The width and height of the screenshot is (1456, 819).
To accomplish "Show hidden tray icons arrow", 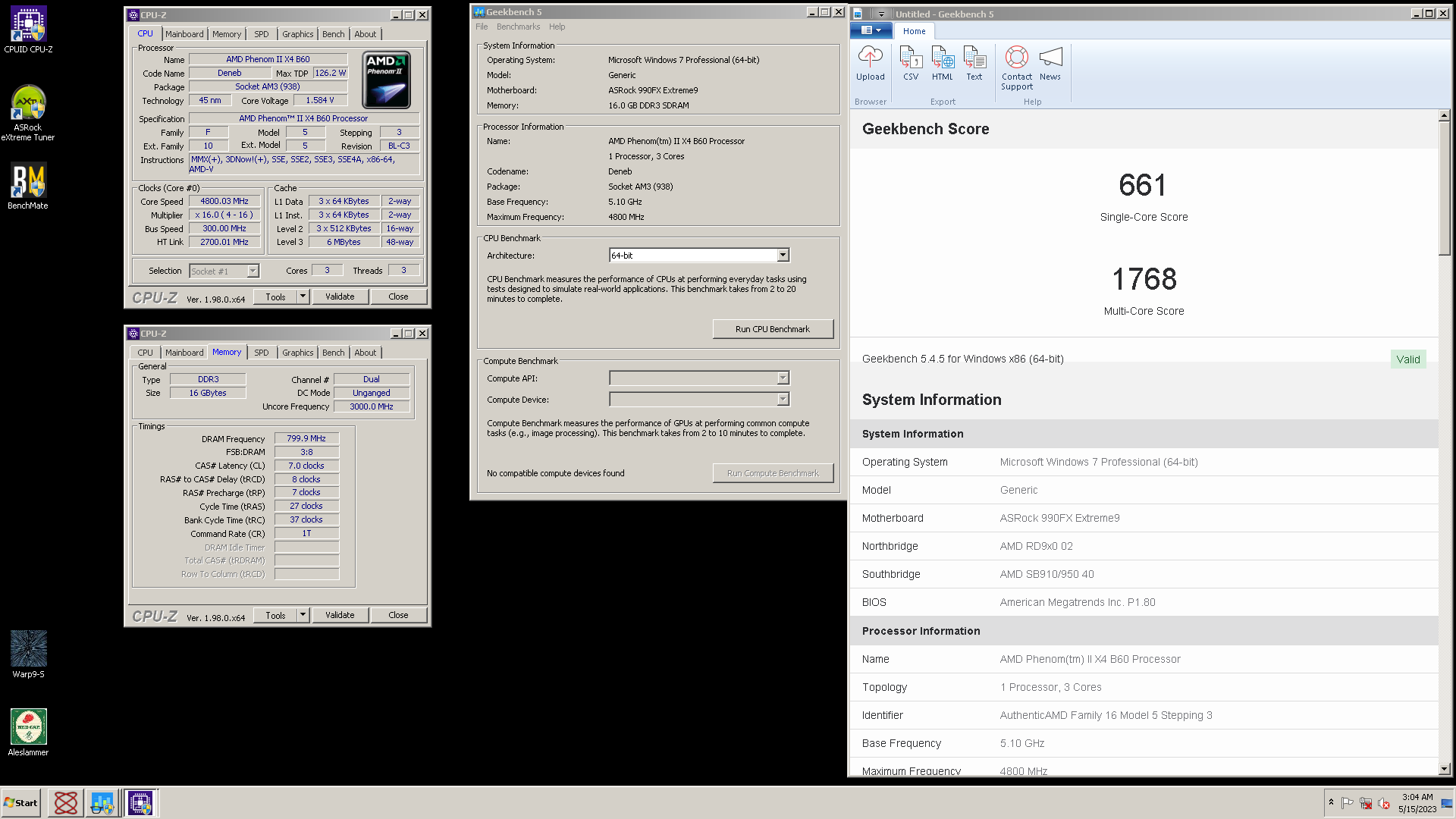I will pyautogui.click(x=1331, y=802).
